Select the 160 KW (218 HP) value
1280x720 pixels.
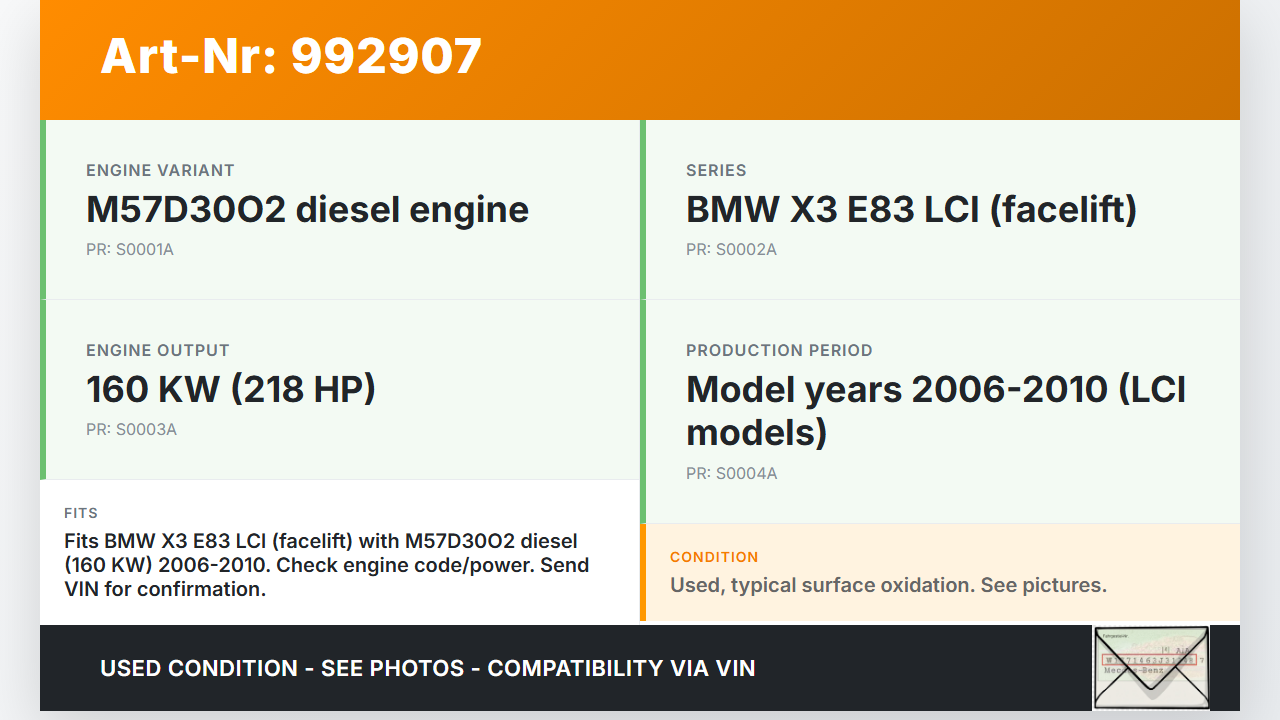tap(231, 390)
